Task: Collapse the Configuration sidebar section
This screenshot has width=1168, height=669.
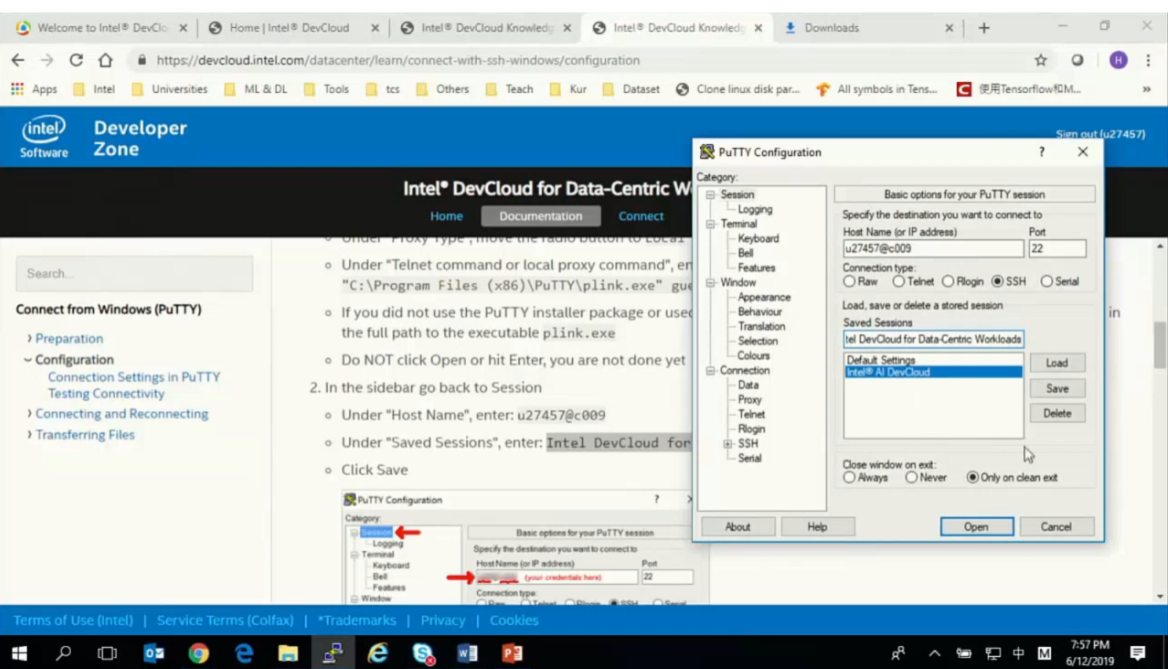Action: pos(28,359)
